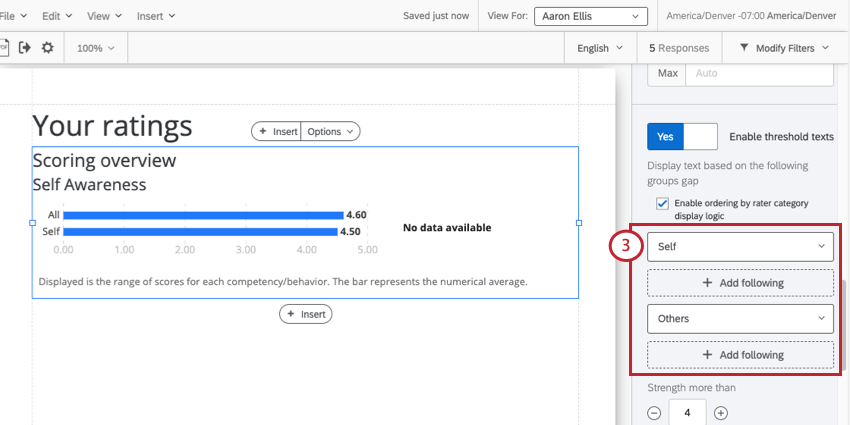This screenshot has height=425, width=850.
Task: Decrease strength value with minus icon
Action: click(x=655, y=413)
